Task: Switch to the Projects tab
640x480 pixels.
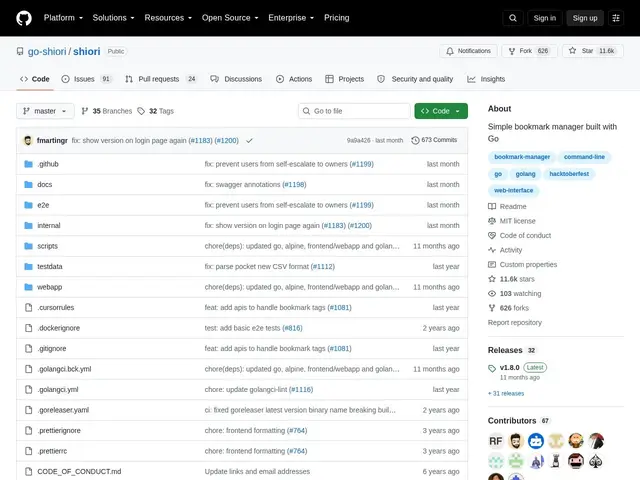Action: tap(344, 79)
